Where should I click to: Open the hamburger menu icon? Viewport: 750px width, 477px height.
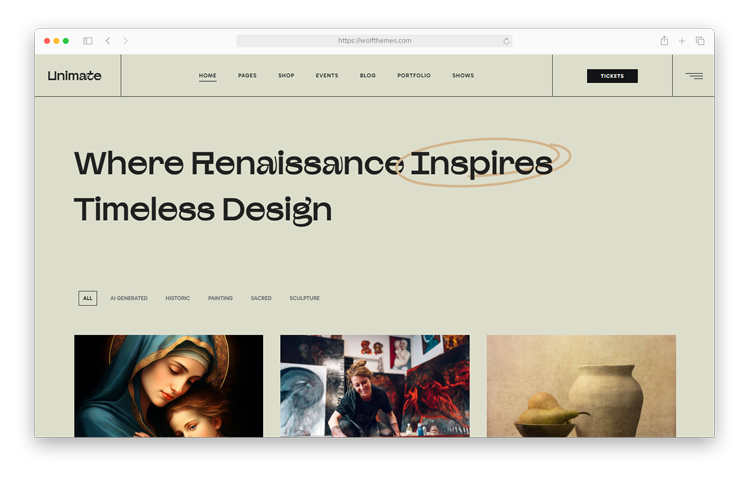[694, 76]
